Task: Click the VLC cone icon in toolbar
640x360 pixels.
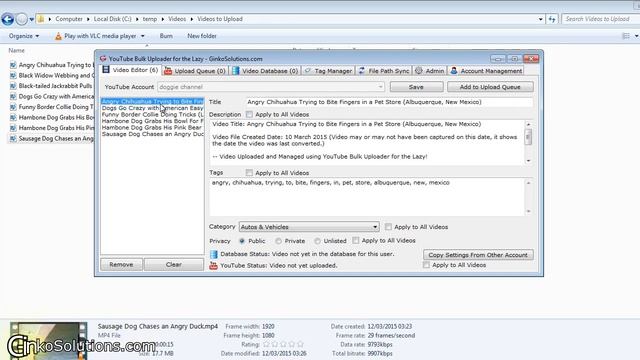Action: coord(58,36)
